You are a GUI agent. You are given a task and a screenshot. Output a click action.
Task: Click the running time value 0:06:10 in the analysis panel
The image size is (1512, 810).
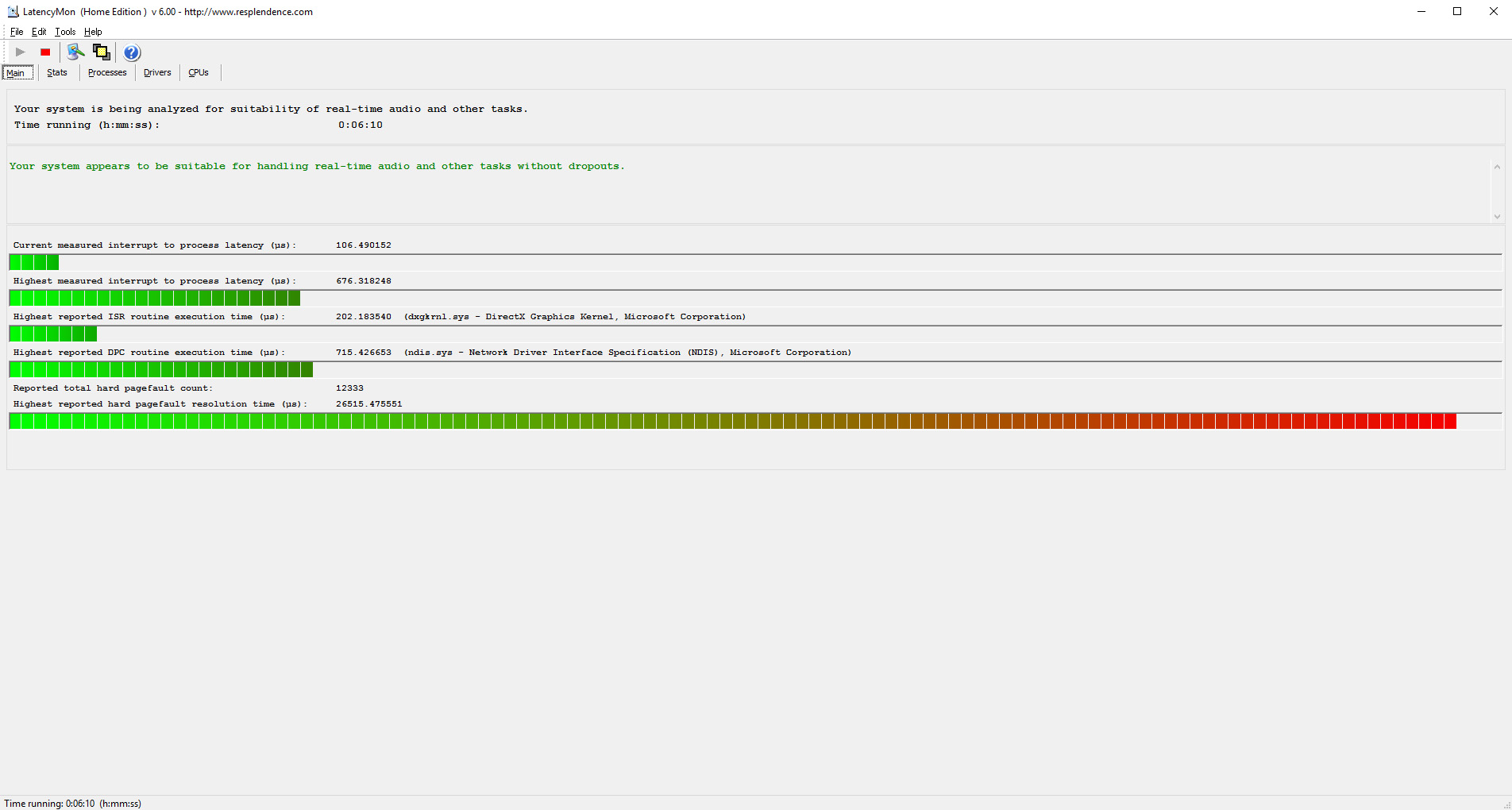(x=361, y=125)
